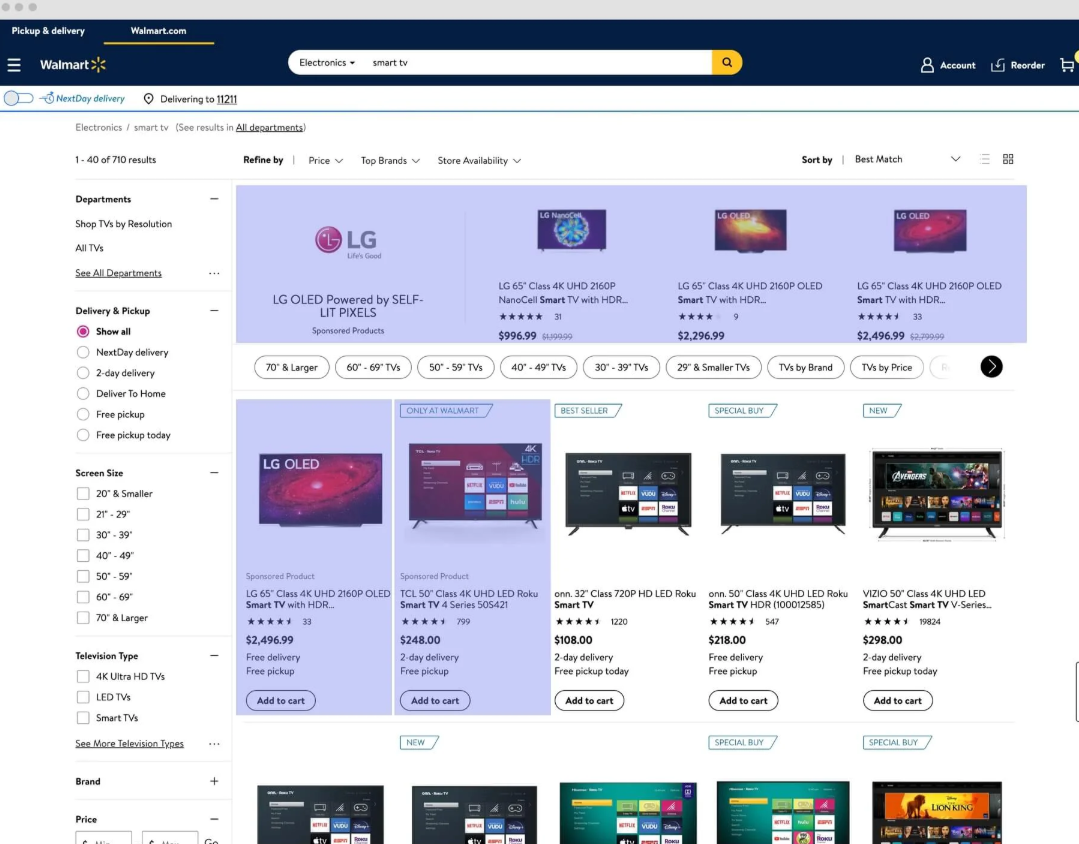Click the delivery location pin icon

(148, 99)
